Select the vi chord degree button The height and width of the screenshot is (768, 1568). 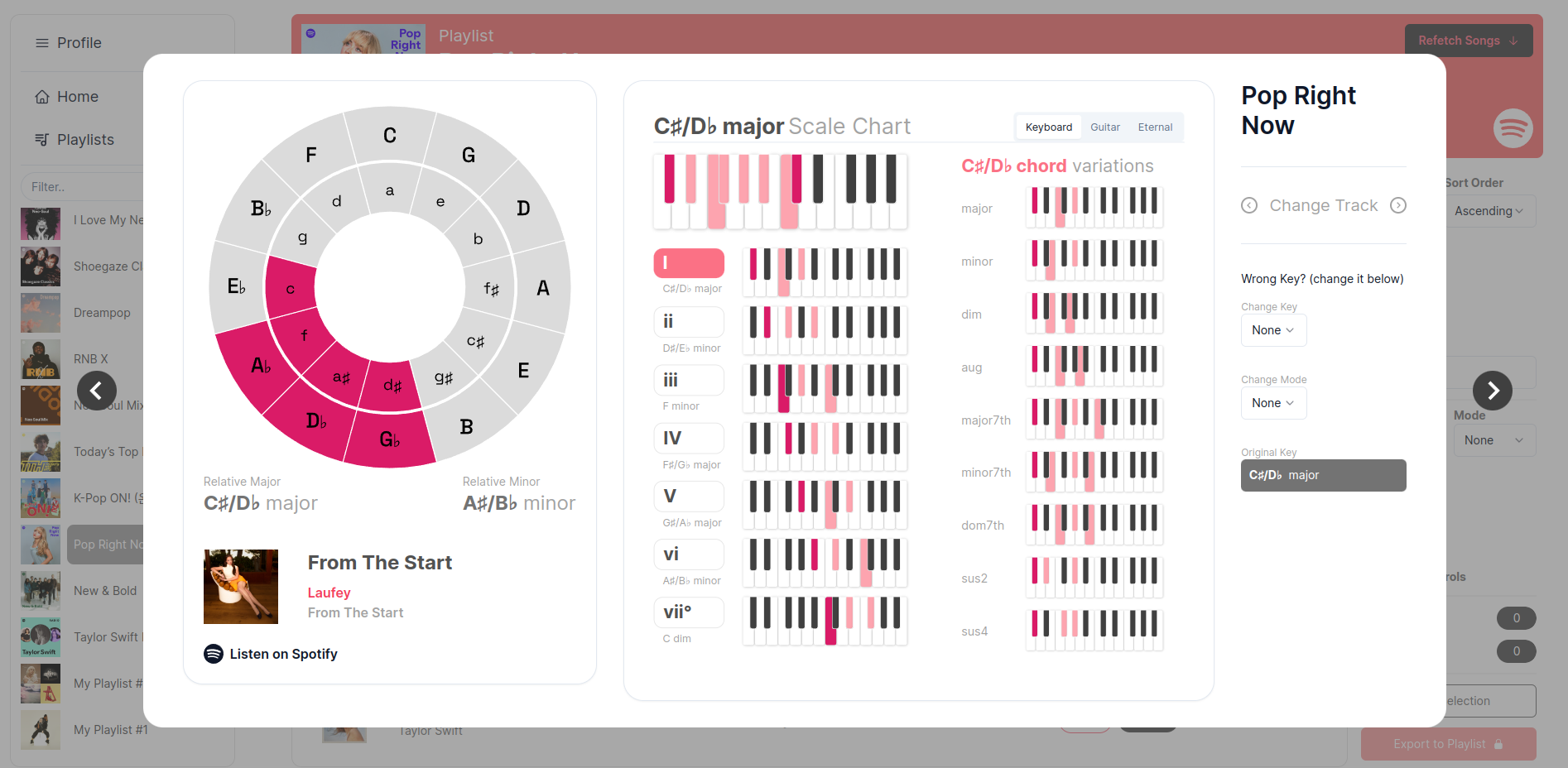point(689,554)
